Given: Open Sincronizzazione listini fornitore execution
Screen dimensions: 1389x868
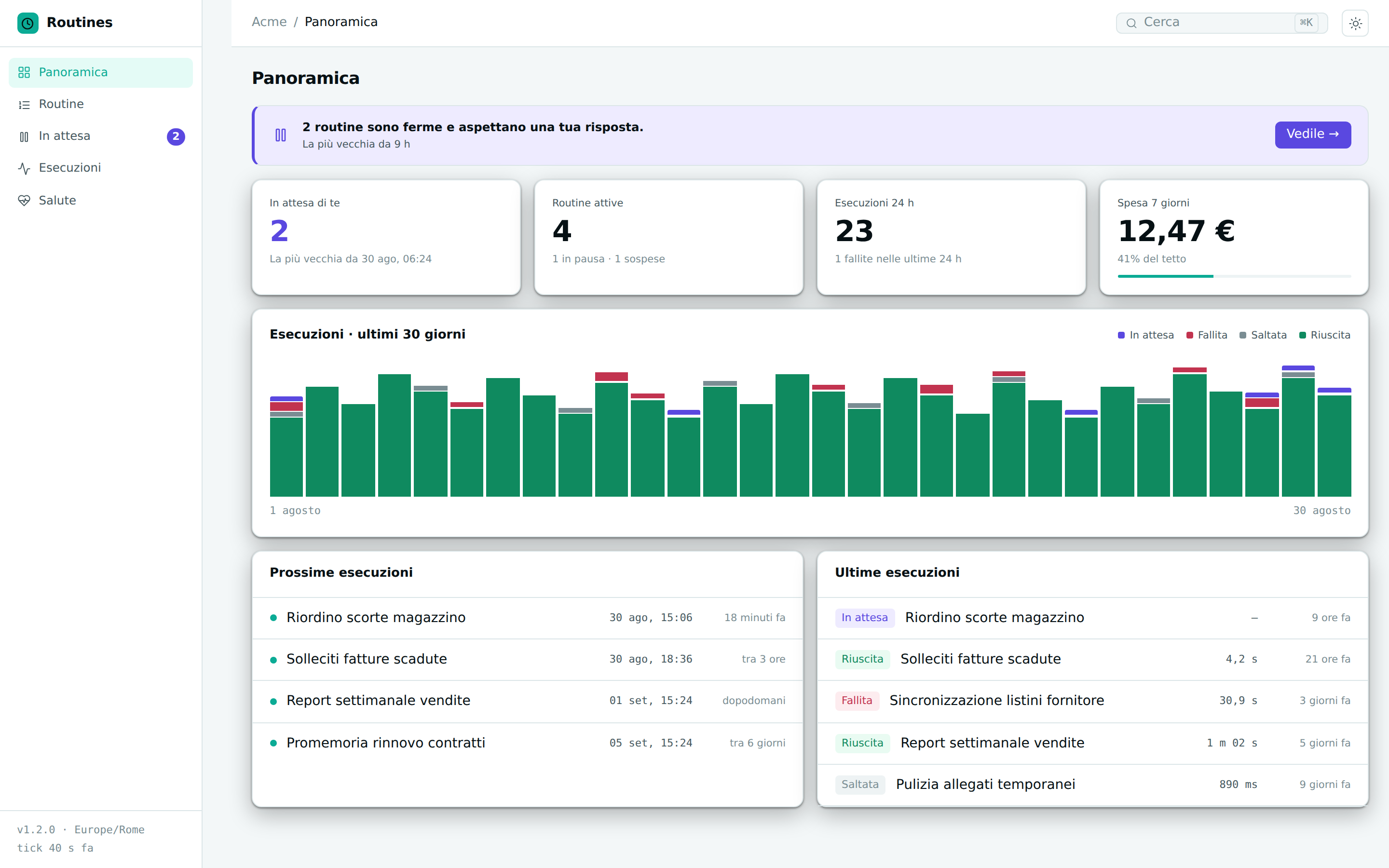Looking at the screenshot, I should coord(1093,701).
